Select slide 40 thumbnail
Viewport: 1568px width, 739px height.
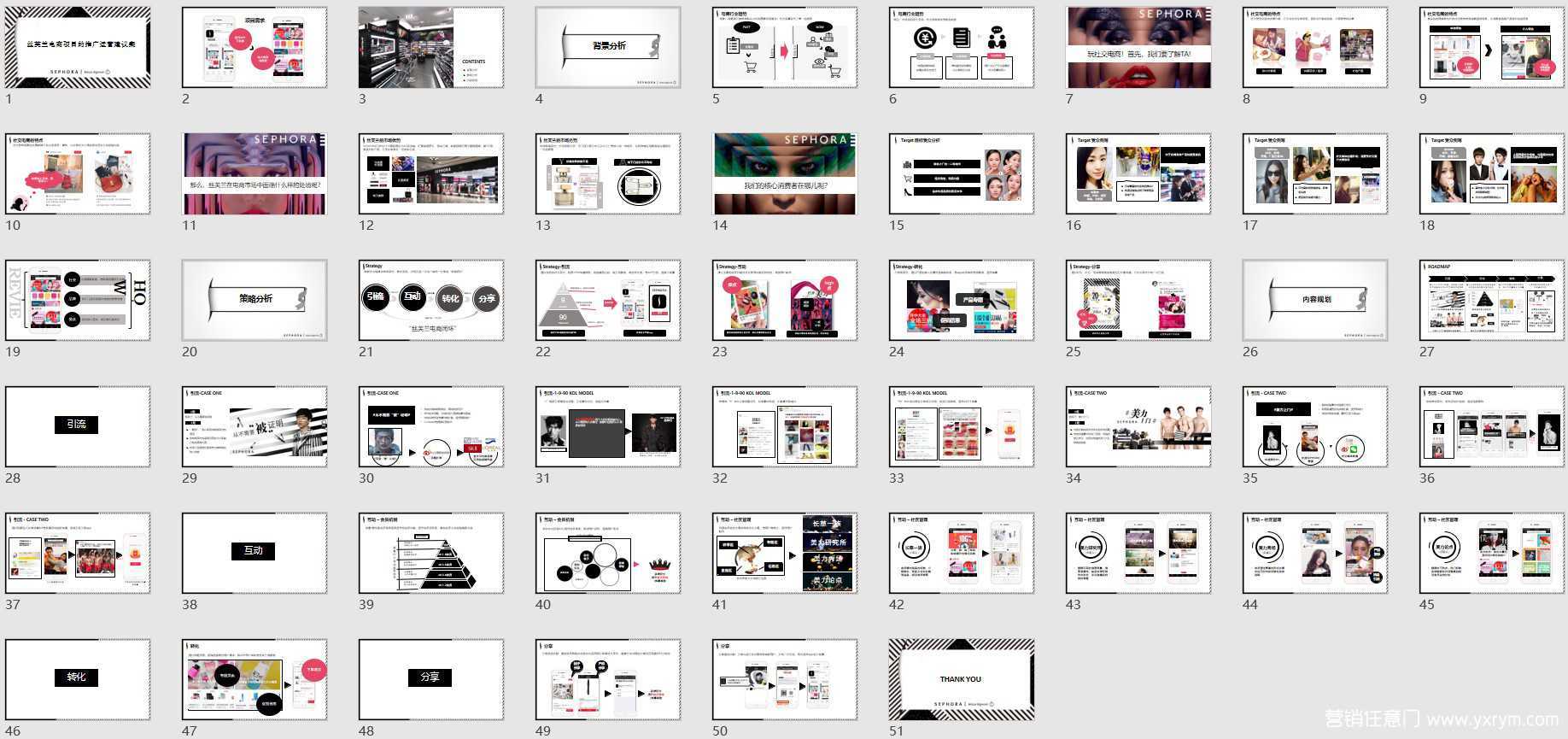pyautogui.click(x=608, y=553)
